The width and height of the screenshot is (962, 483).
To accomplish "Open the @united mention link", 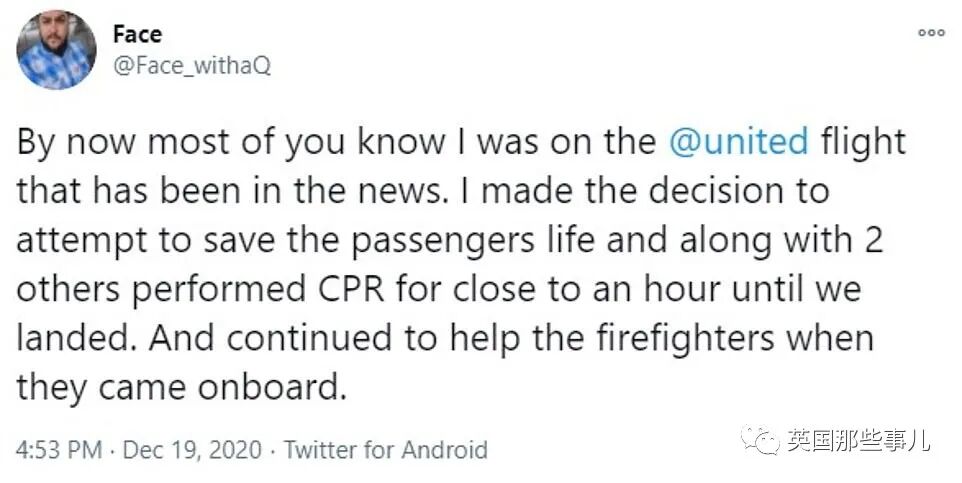I will tap(739, 142).
